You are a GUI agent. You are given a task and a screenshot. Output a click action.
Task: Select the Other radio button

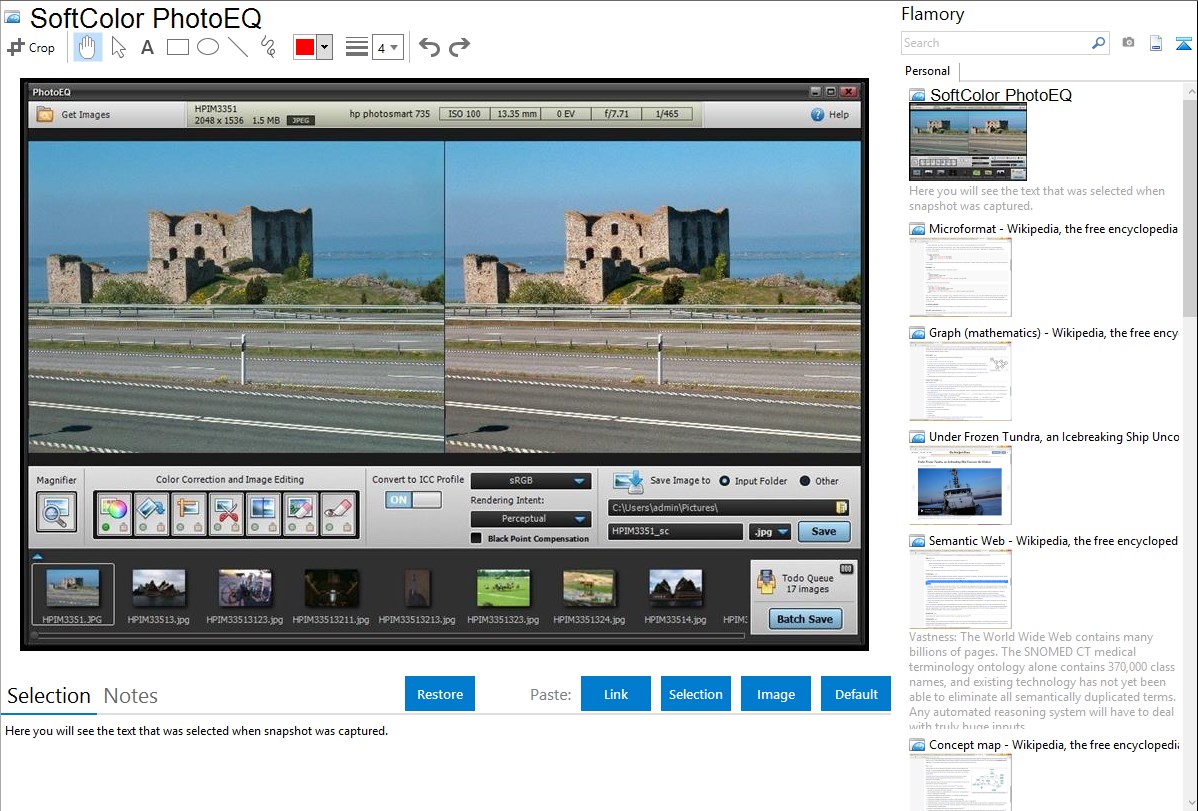tap(805, 481)
